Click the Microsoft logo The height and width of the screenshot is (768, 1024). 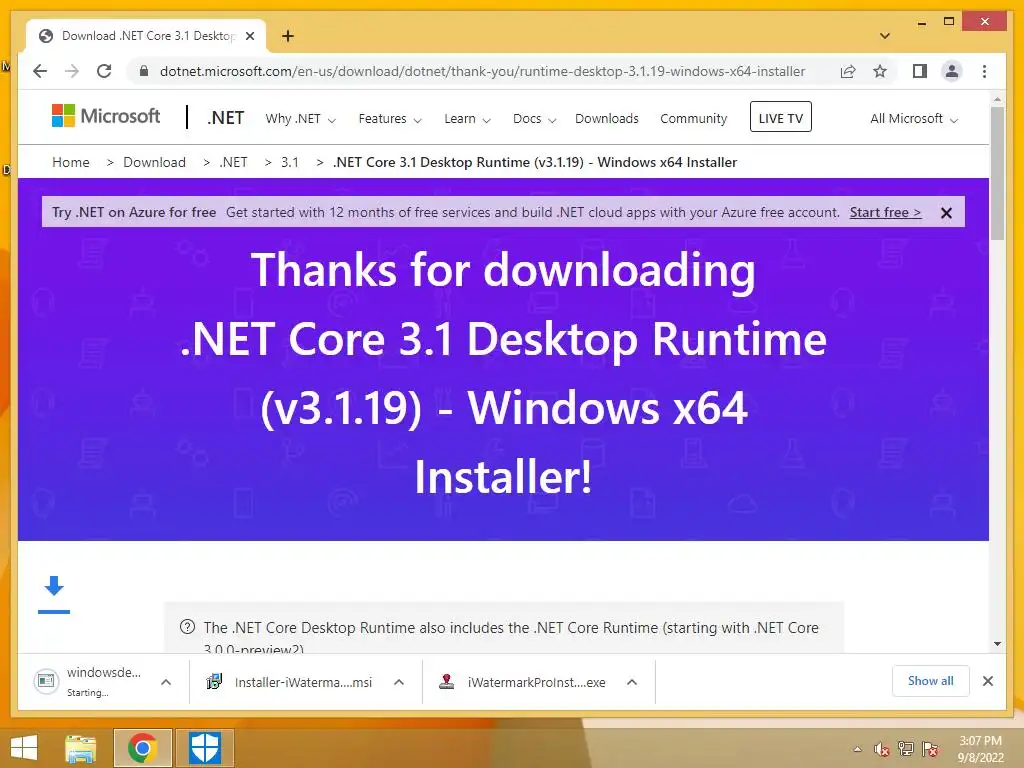pyautogui.click(x=106, y=116)
